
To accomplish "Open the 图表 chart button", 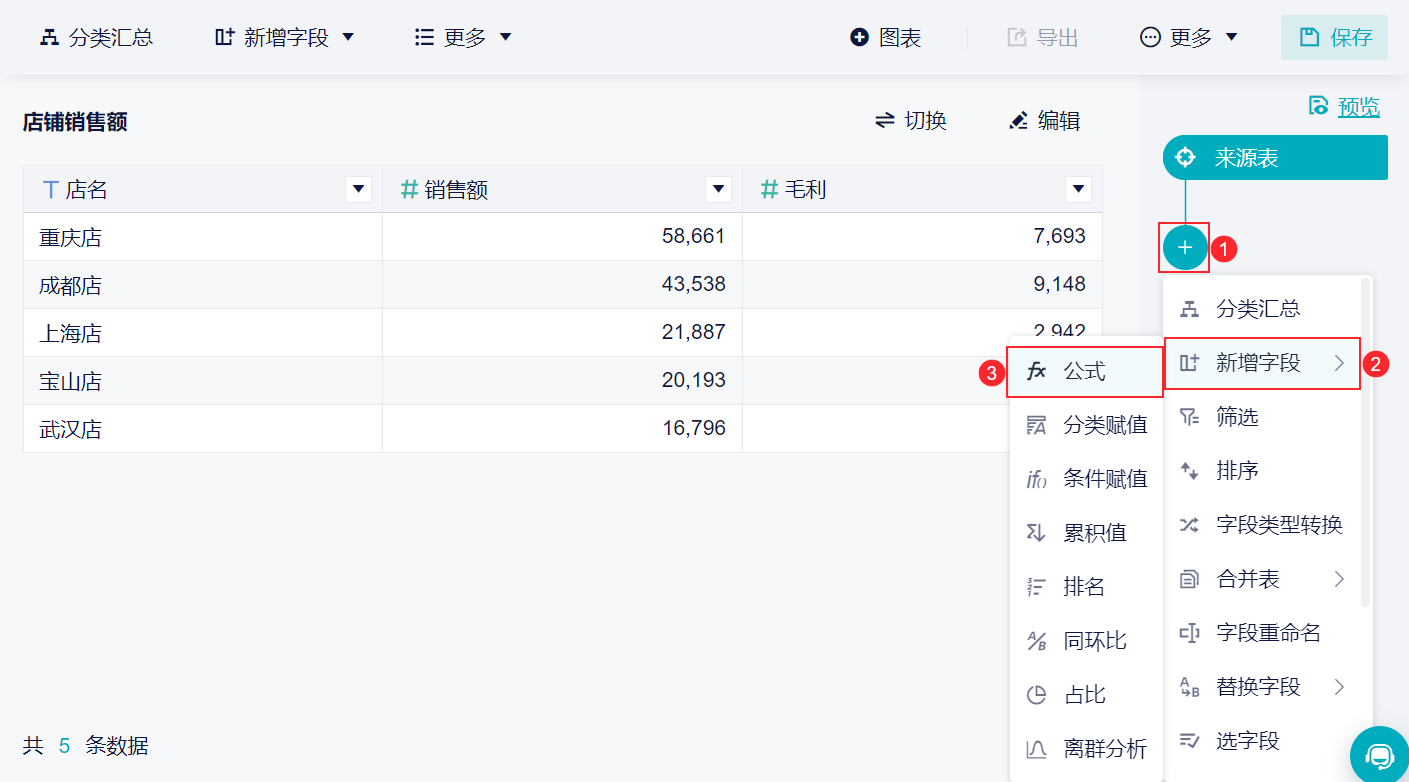I will point(886,38).
